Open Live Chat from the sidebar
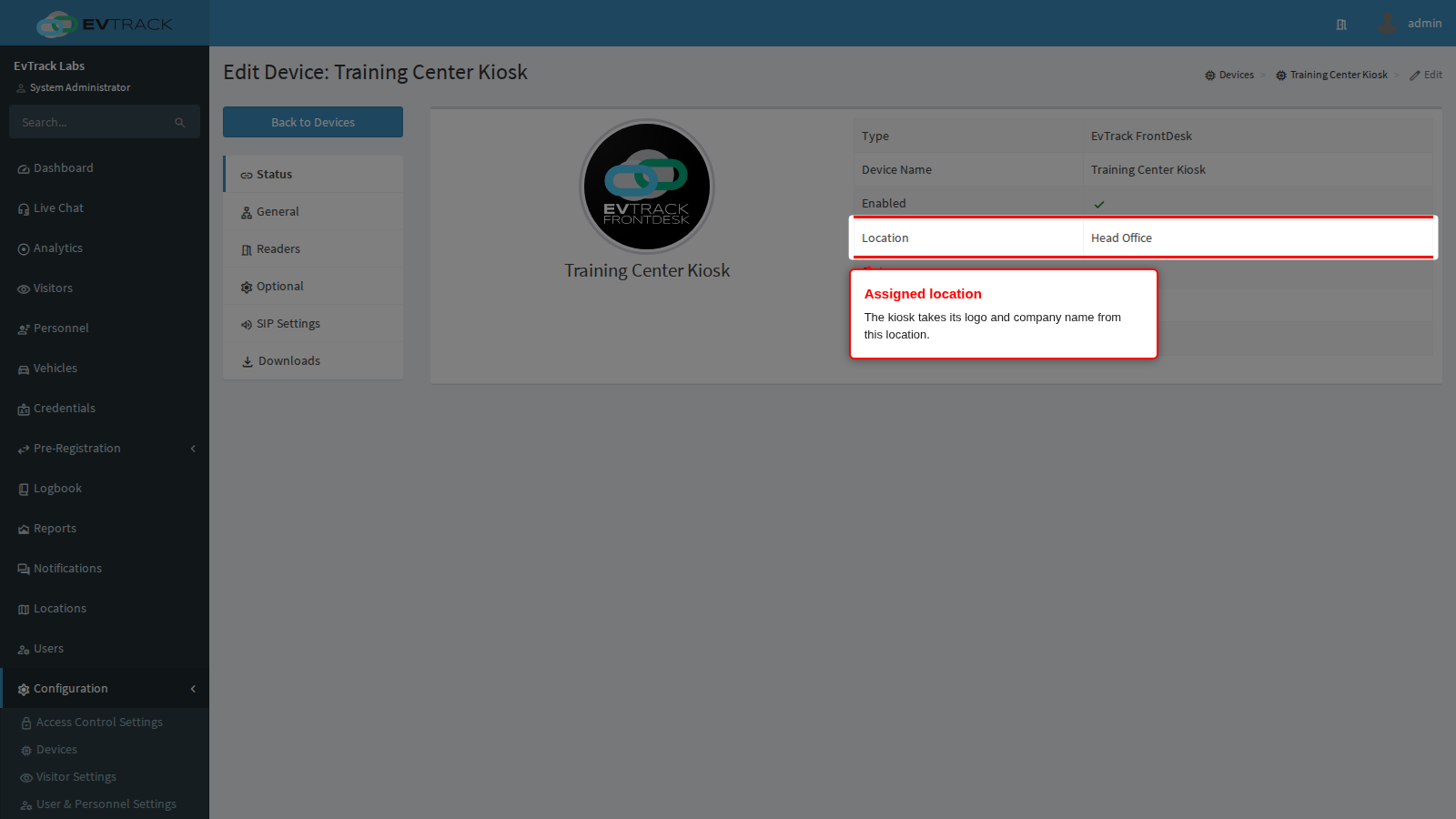 51,208
